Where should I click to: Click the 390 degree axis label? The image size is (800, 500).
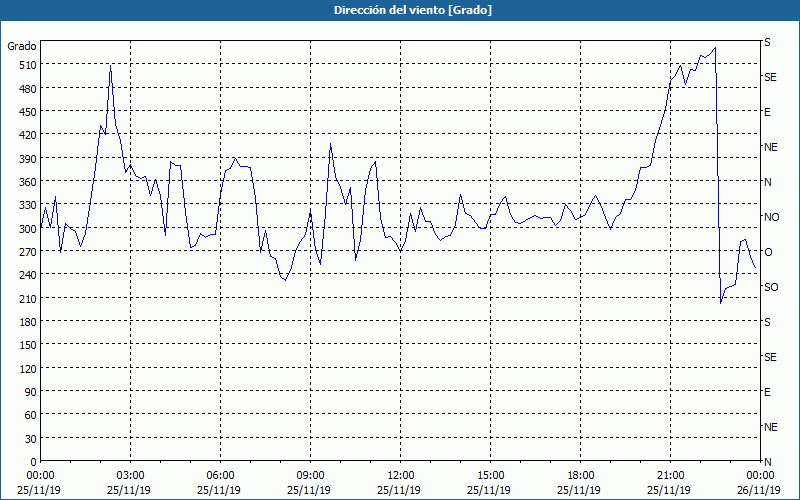point(28,159)
